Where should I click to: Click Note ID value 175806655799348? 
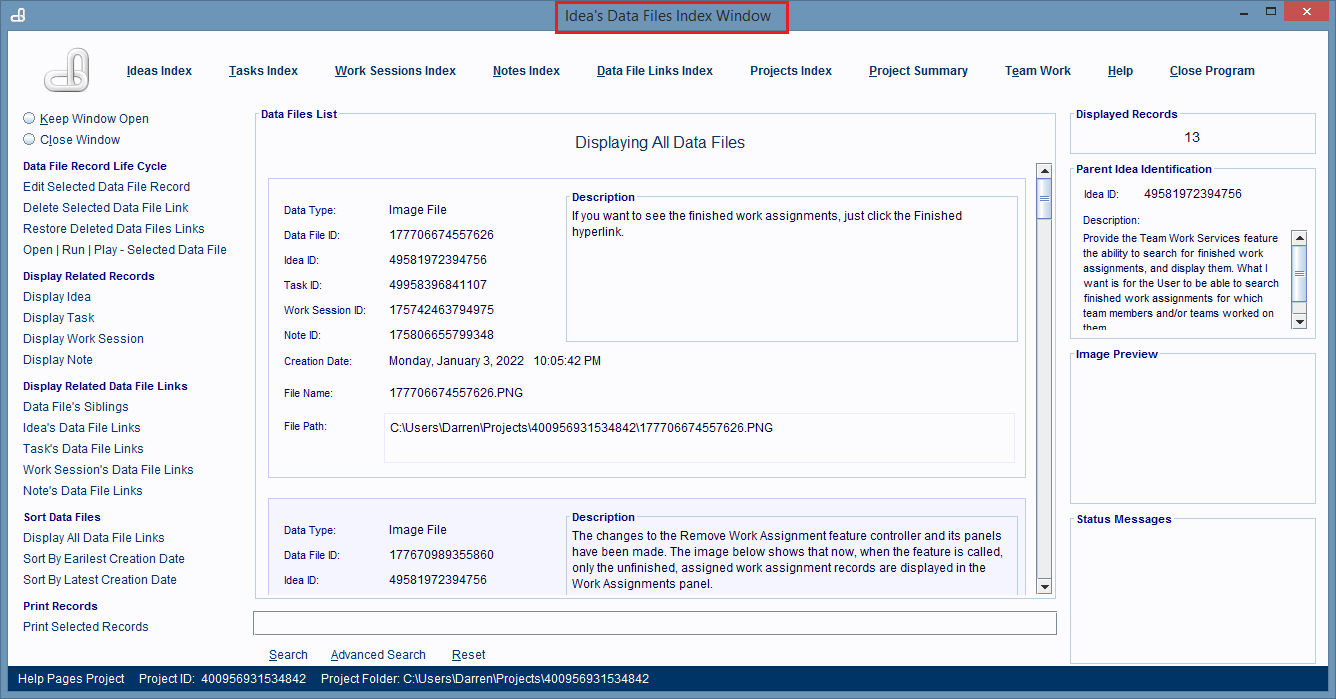(x=441, y=335)
